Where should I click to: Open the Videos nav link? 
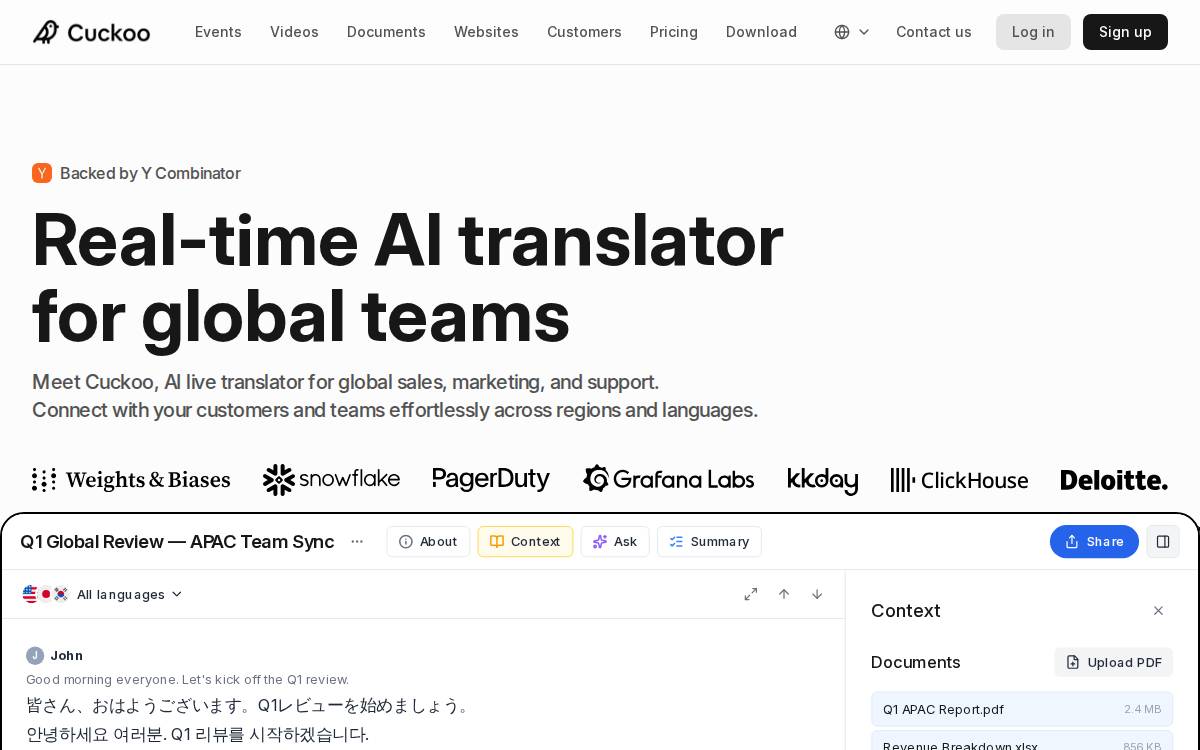click(294, 32)
